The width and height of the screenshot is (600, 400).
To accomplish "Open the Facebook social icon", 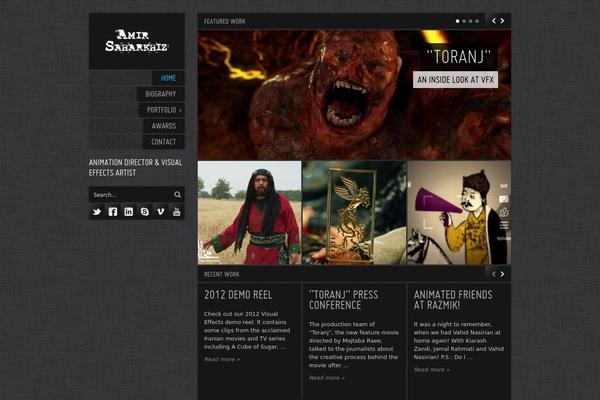I will coord(112,212).
